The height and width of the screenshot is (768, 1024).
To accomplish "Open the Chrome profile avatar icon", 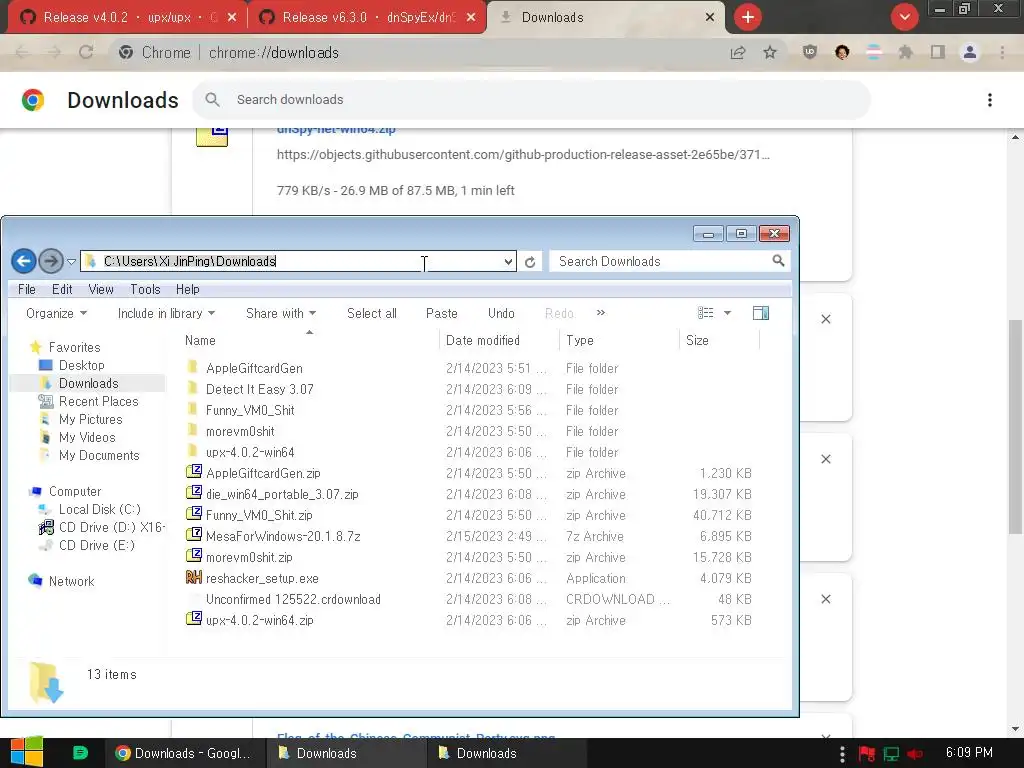I will [970, 52].
